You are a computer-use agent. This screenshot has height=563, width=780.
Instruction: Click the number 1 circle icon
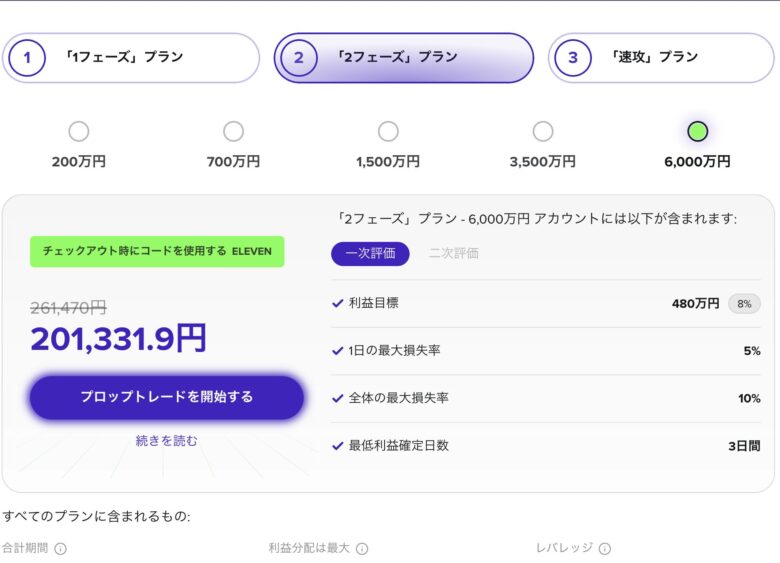(27, 58)
